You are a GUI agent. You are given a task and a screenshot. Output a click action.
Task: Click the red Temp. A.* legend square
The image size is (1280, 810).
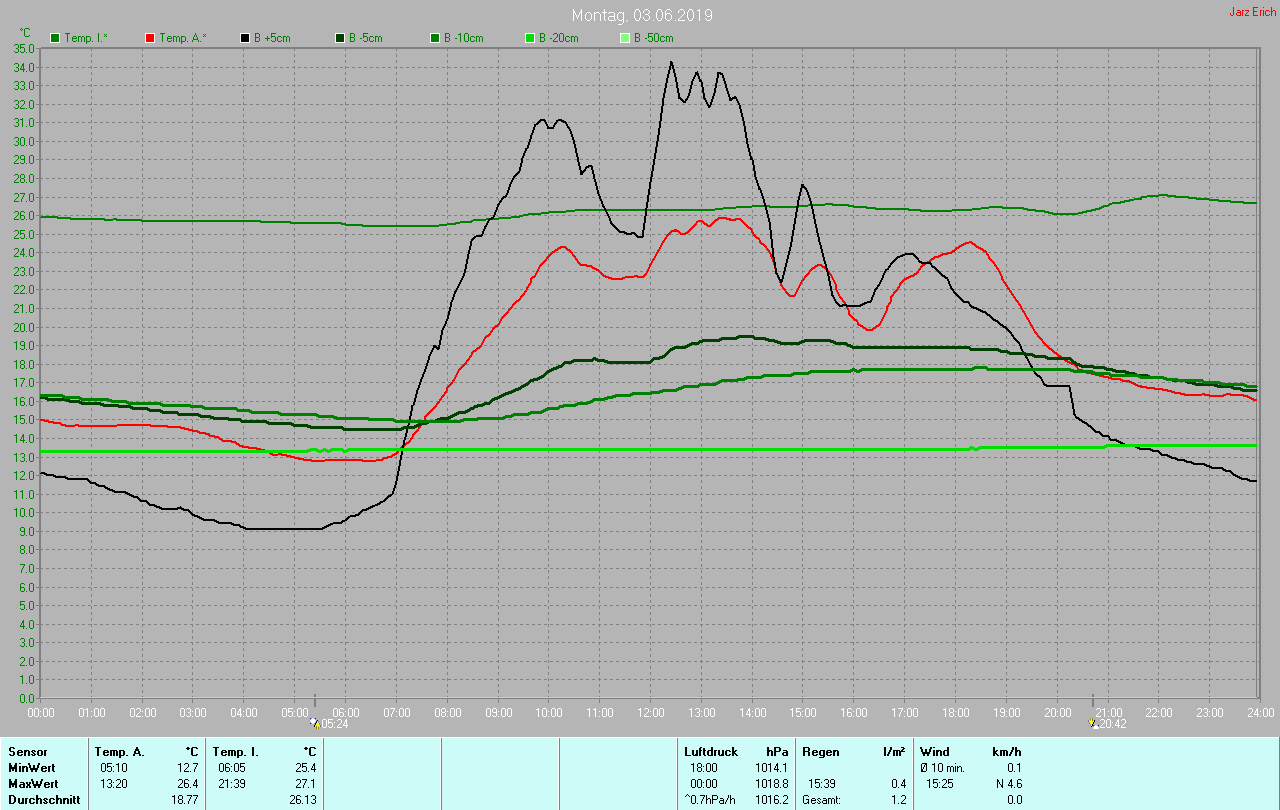click(x=150, y=38)
